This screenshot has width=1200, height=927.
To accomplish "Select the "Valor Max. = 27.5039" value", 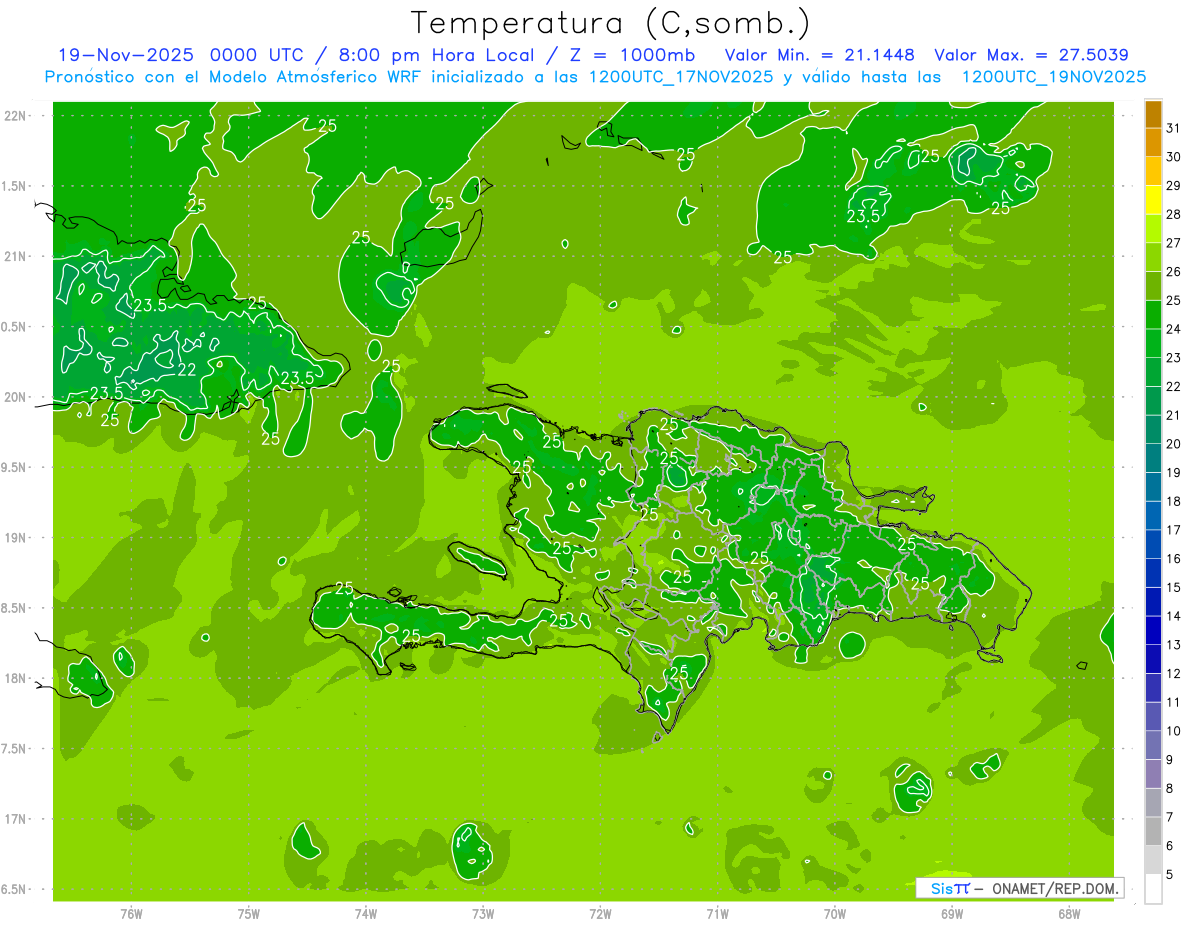I will coord(1031,55).
